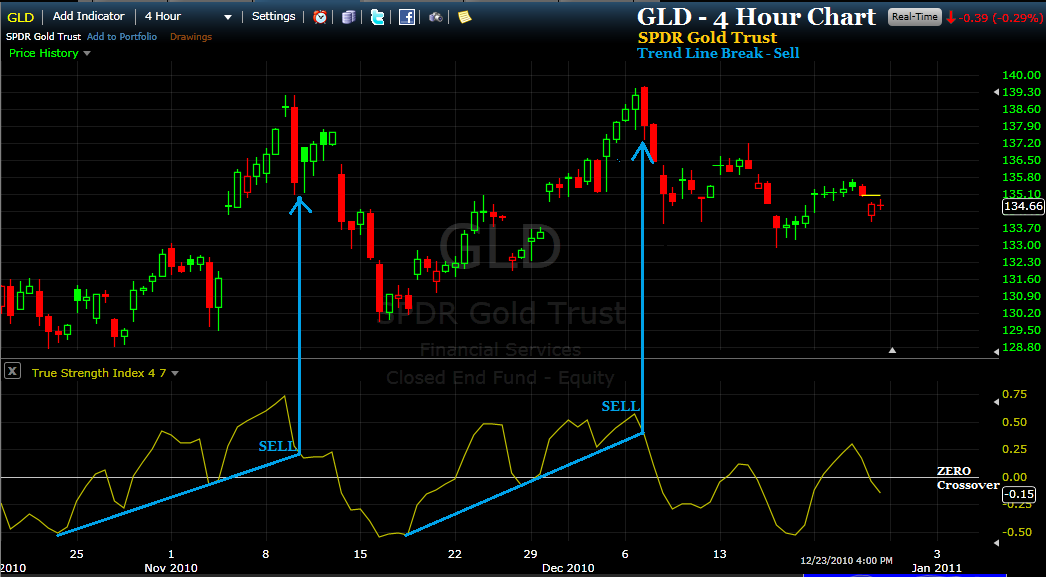Expand the True Strength Index 4 7 dropdown

coord(175,374)
